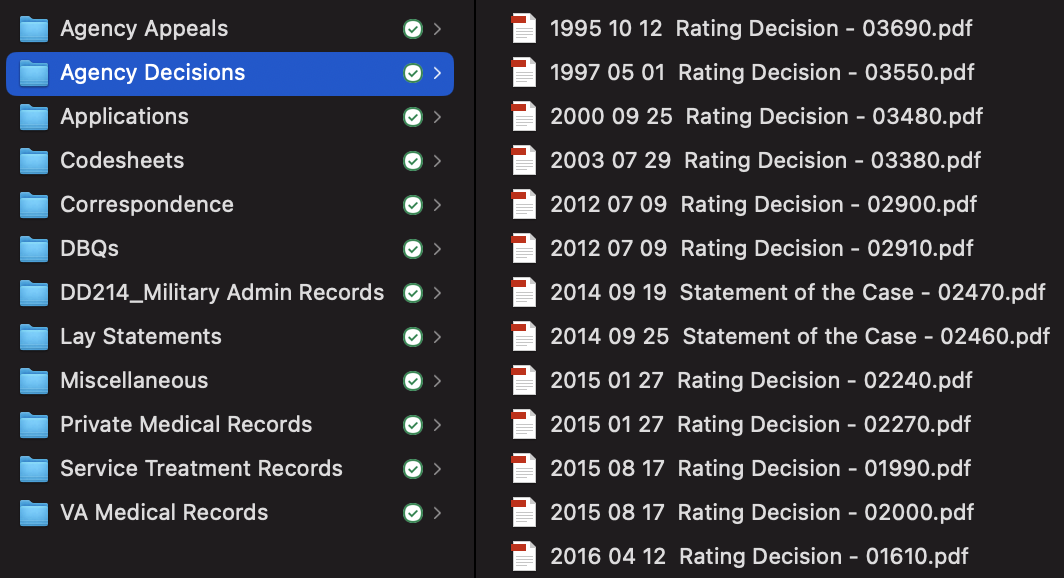Click the DBQs folder icon
Screen dimensions: 1064x578
(x=34, y=249)
